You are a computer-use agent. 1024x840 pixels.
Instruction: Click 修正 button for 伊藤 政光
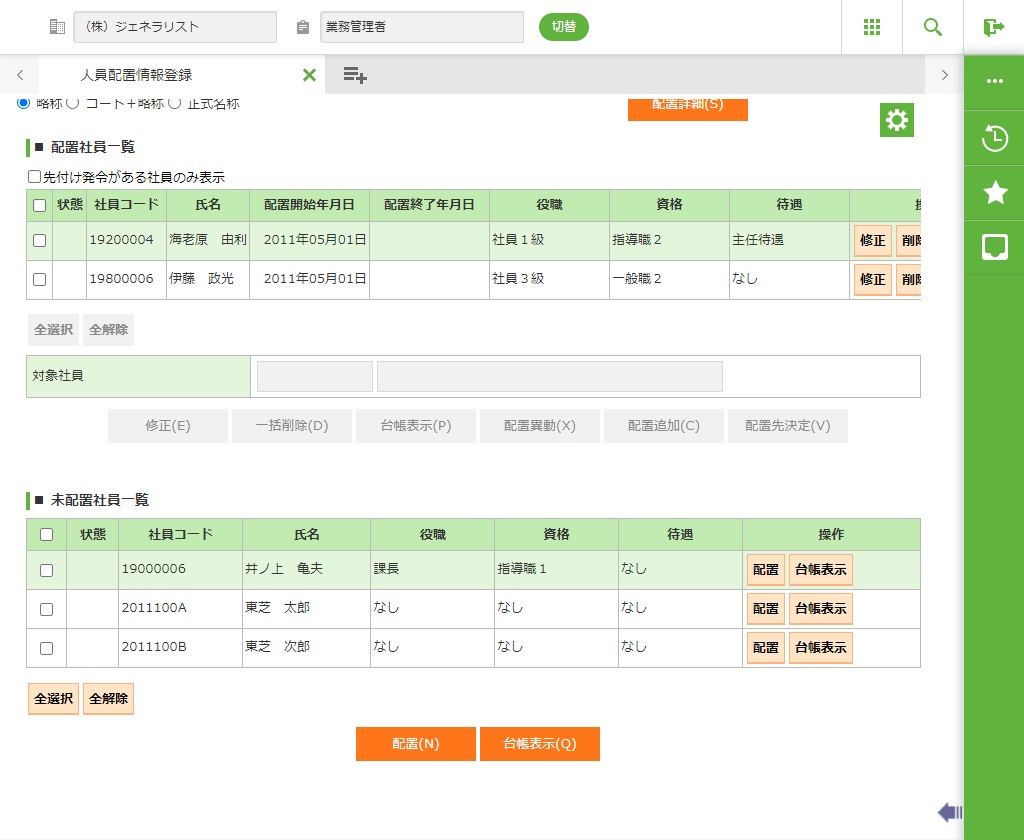click(873, 280)
